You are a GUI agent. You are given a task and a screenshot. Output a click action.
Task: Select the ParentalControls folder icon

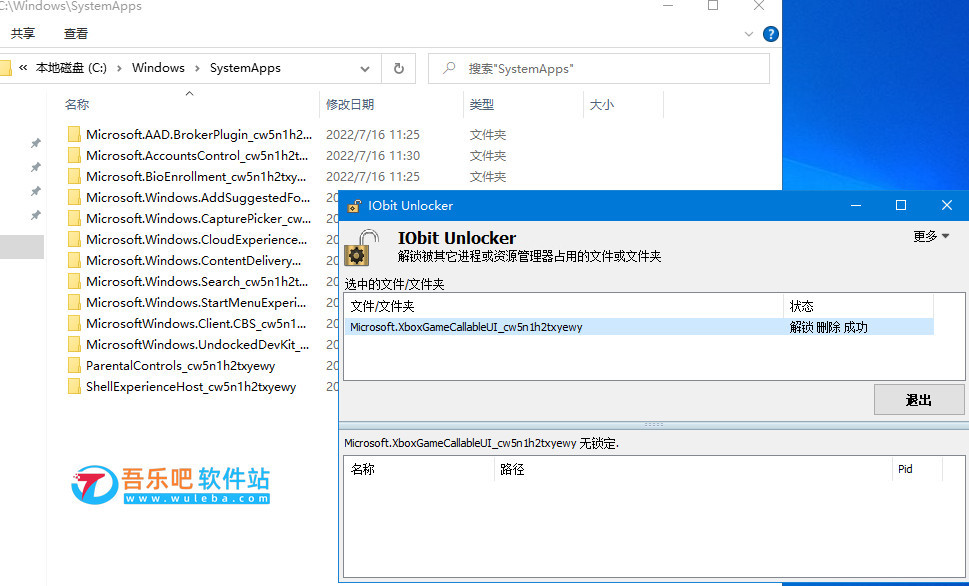[74, 366]
